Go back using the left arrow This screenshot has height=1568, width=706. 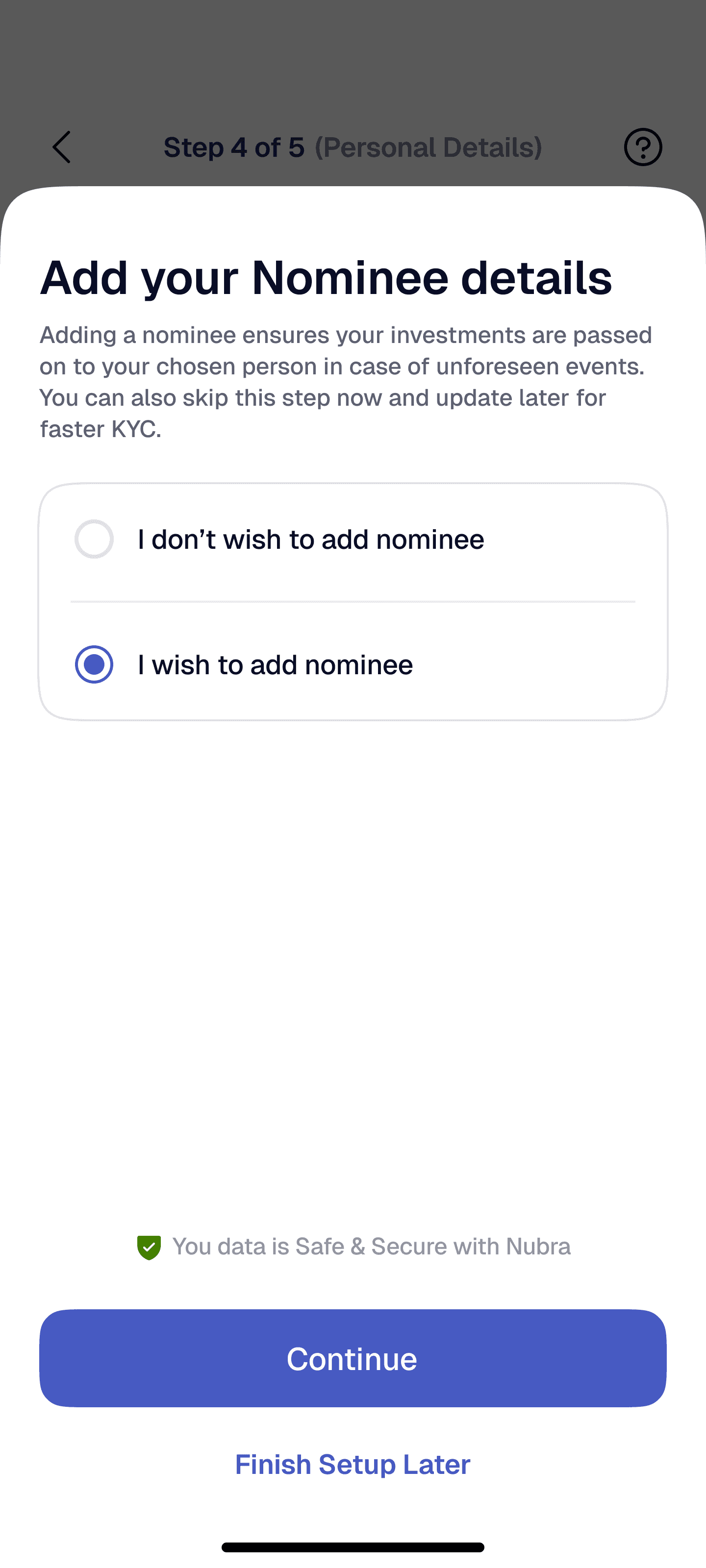61,147
